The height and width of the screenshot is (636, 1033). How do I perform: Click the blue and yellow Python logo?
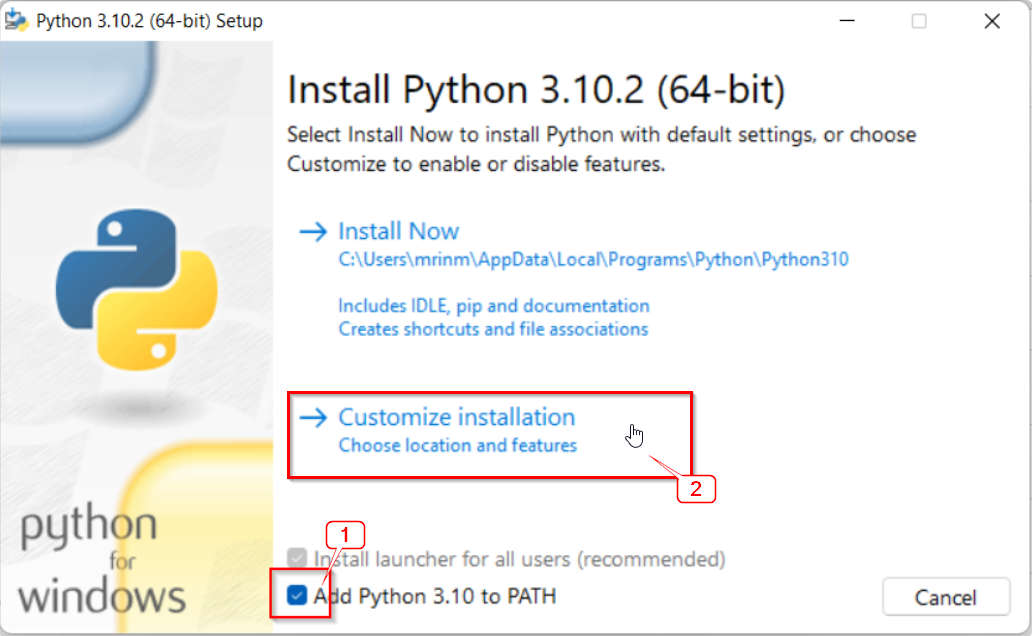point(137,286)
